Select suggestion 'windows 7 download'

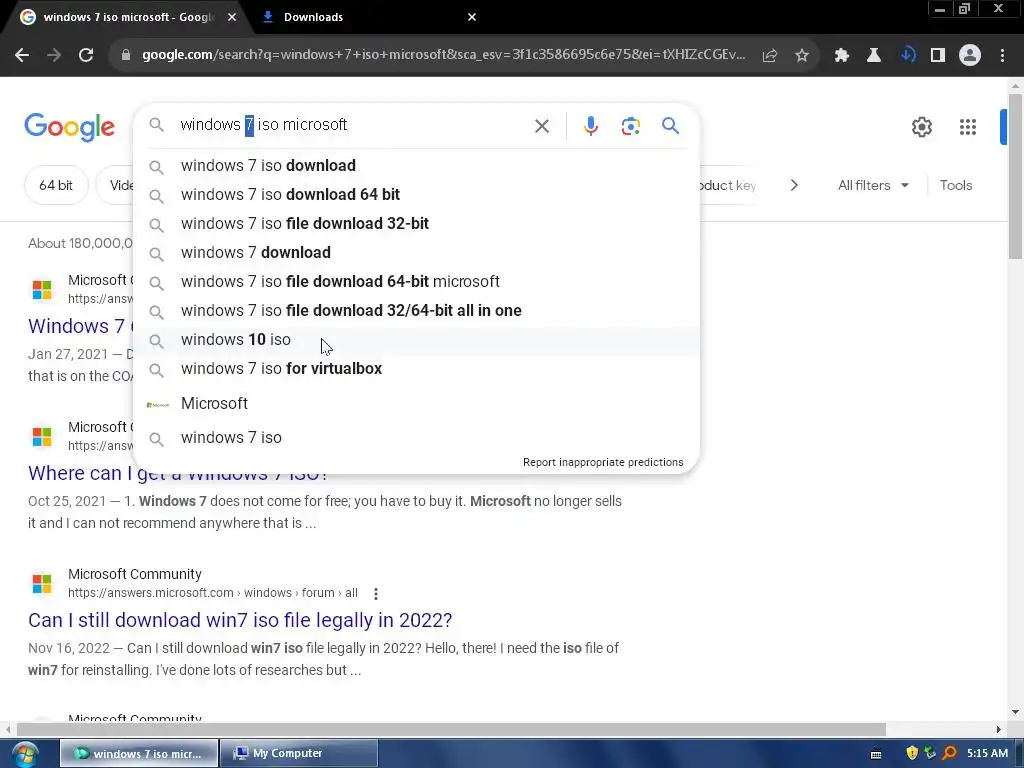416,253
